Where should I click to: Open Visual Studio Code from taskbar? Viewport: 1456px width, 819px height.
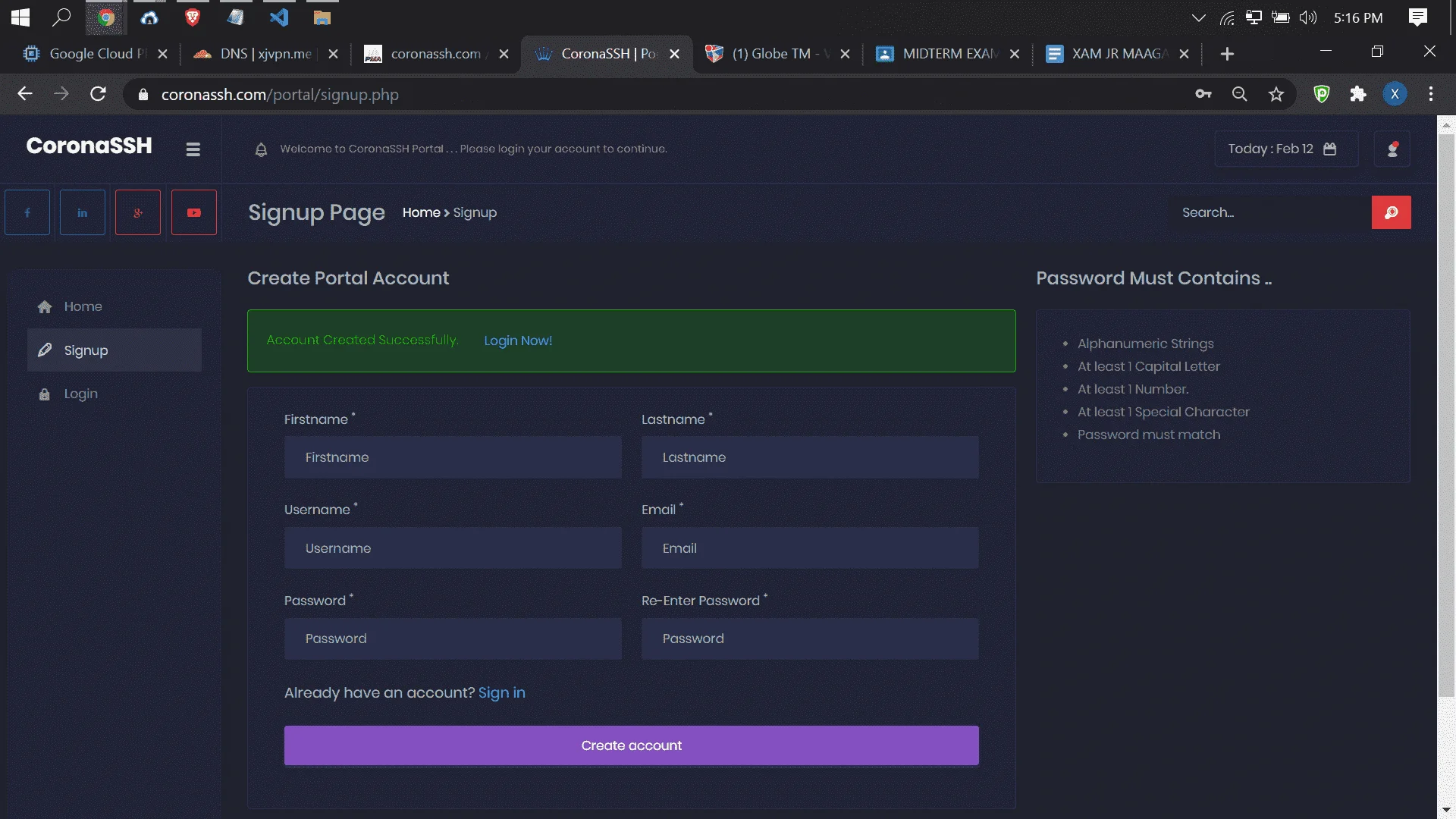pos(279,17)
